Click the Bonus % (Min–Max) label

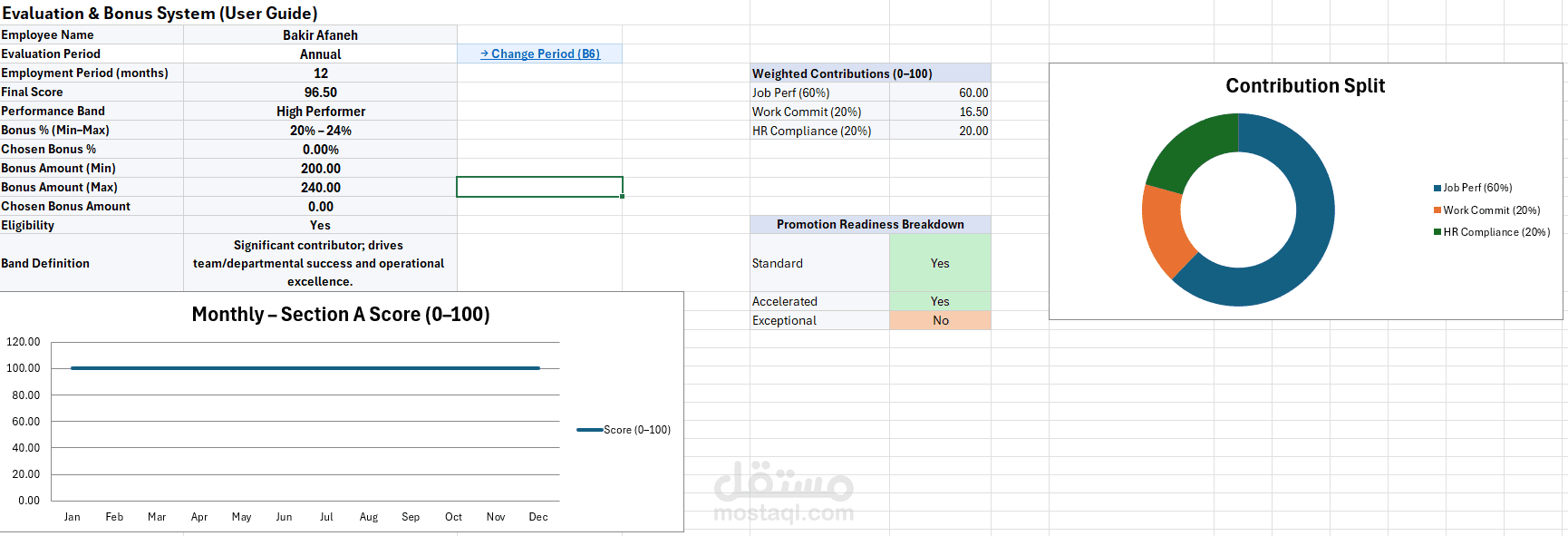[92, 130]
